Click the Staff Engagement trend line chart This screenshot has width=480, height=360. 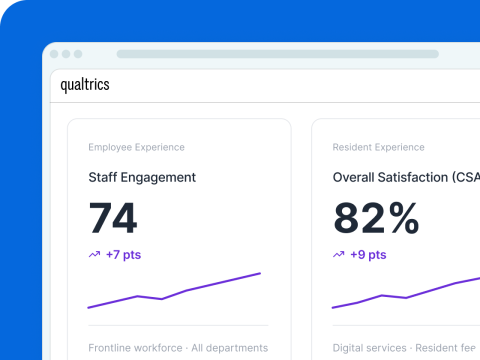174,290
